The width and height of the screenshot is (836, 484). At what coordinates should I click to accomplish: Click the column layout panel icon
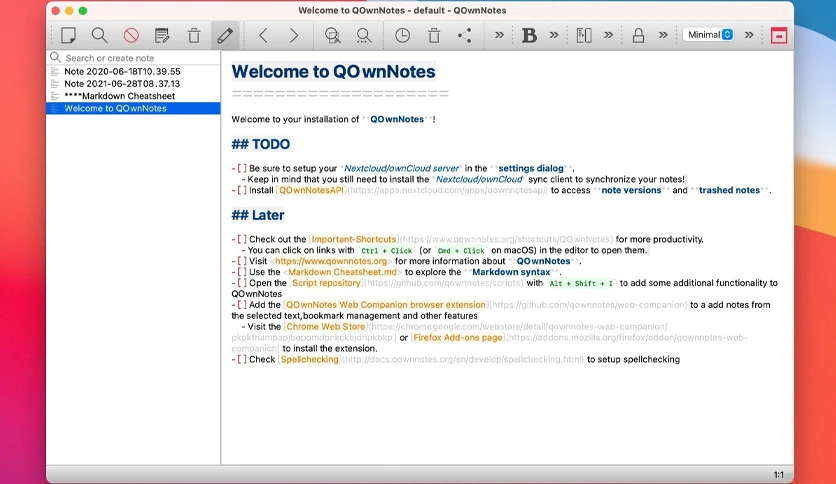tap(584, 36)
